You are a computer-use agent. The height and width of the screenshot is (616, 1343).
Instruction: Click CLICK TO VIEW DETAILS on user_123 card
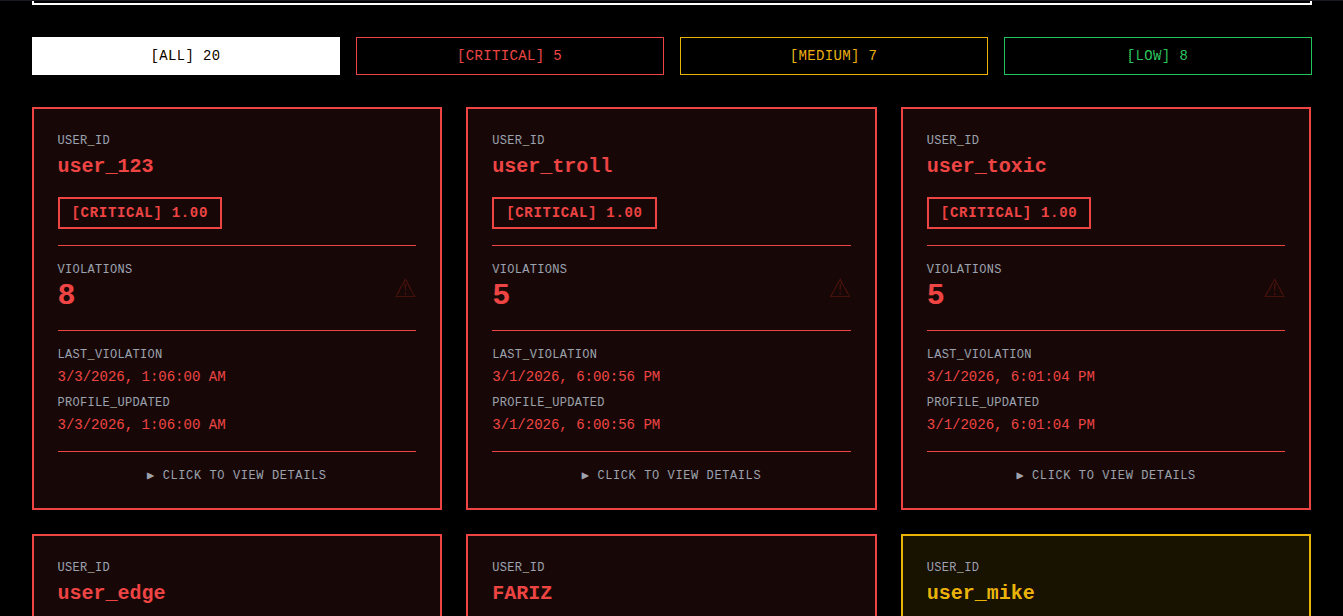click(236, 474)
